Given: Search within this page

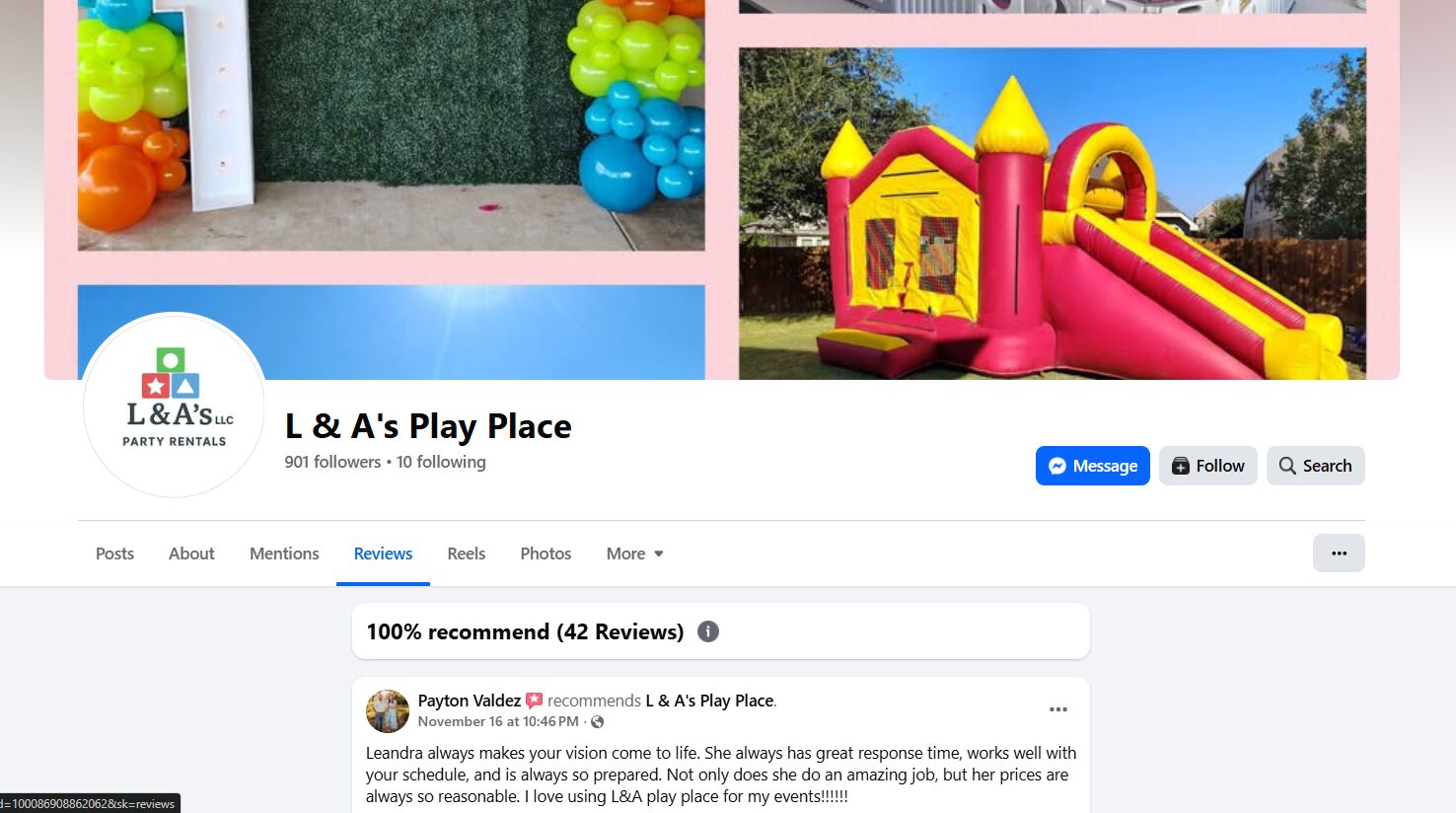Looking at the screenshot, I should pos(1316,466).
